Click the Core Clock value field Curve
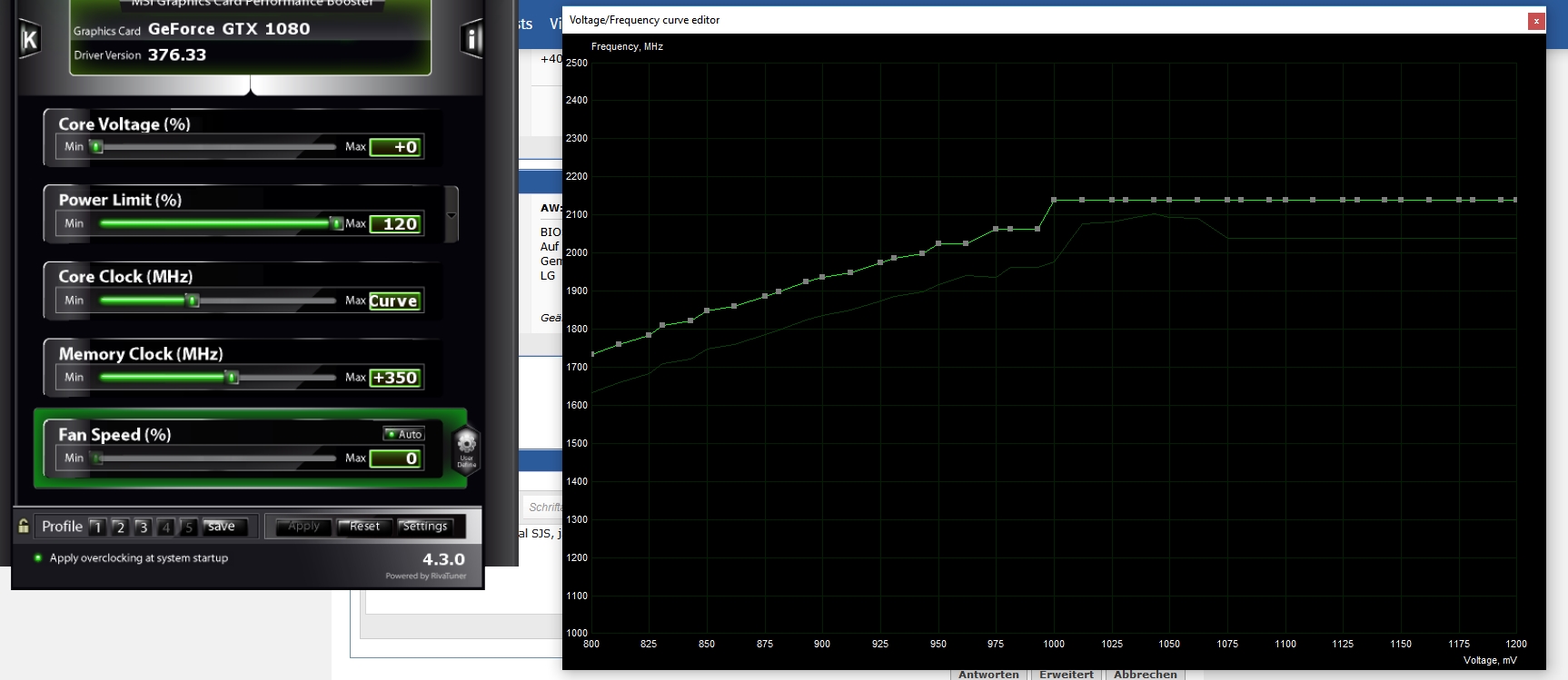This screenshot has height=680, width=1568. click(395, 301)
